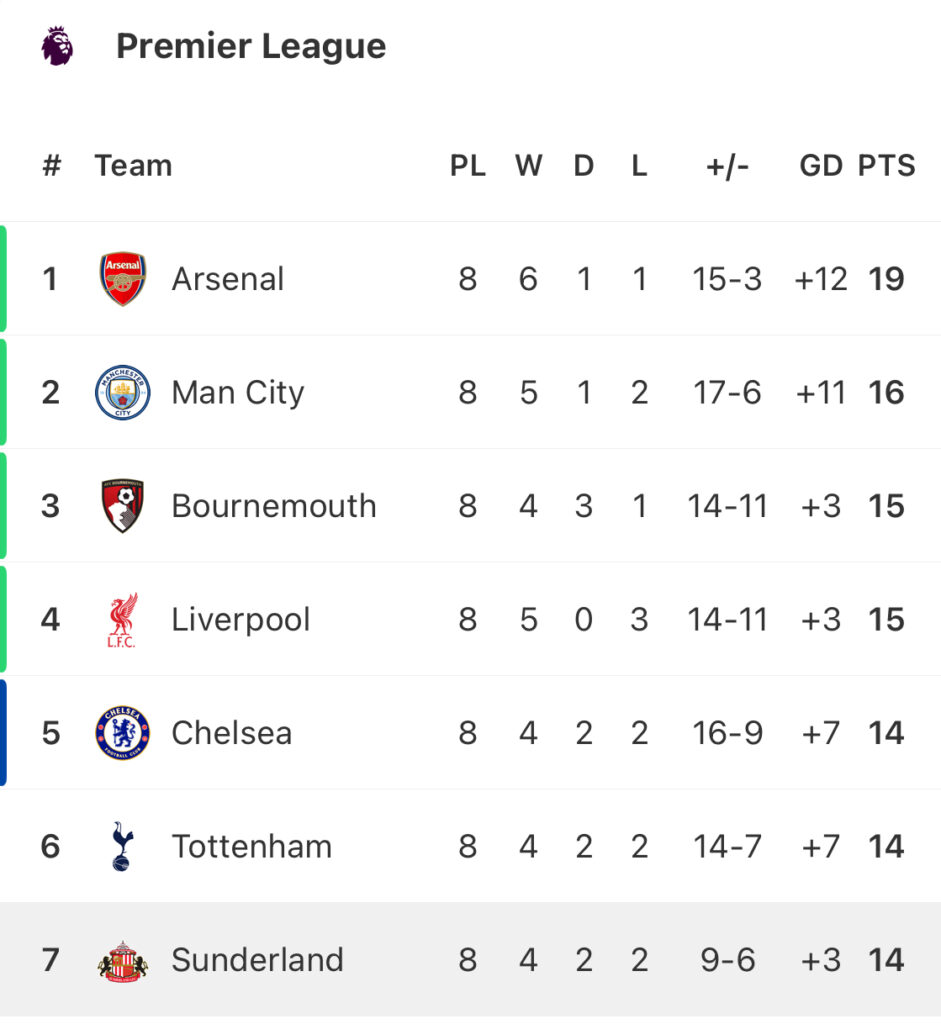The width and height of the screenshot is (941, 1024).
Task: Tap the Tottenham cockerel crest
Action: tap(123, 846)
